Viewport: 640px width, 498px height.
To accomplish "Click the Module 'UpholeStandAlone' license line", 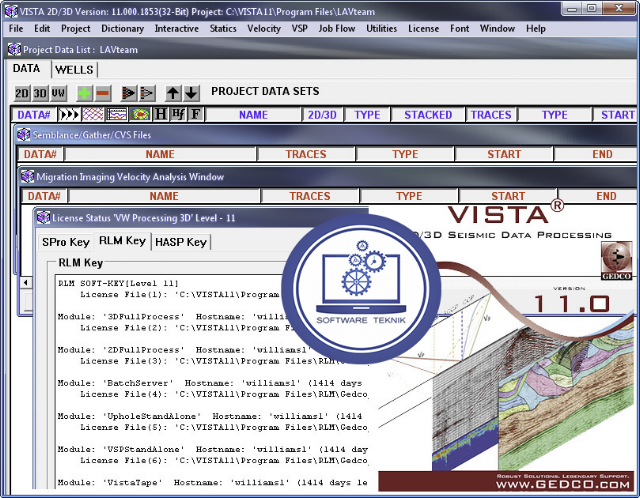I will (x=210, y=416).
